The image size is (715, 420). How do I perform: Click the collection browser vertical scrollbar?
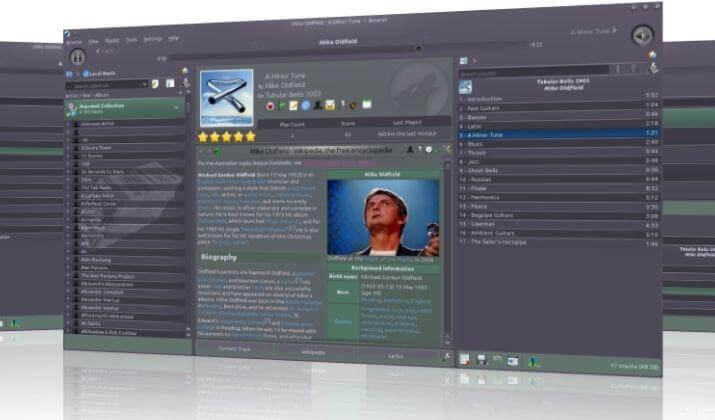(x=188, y=214)
